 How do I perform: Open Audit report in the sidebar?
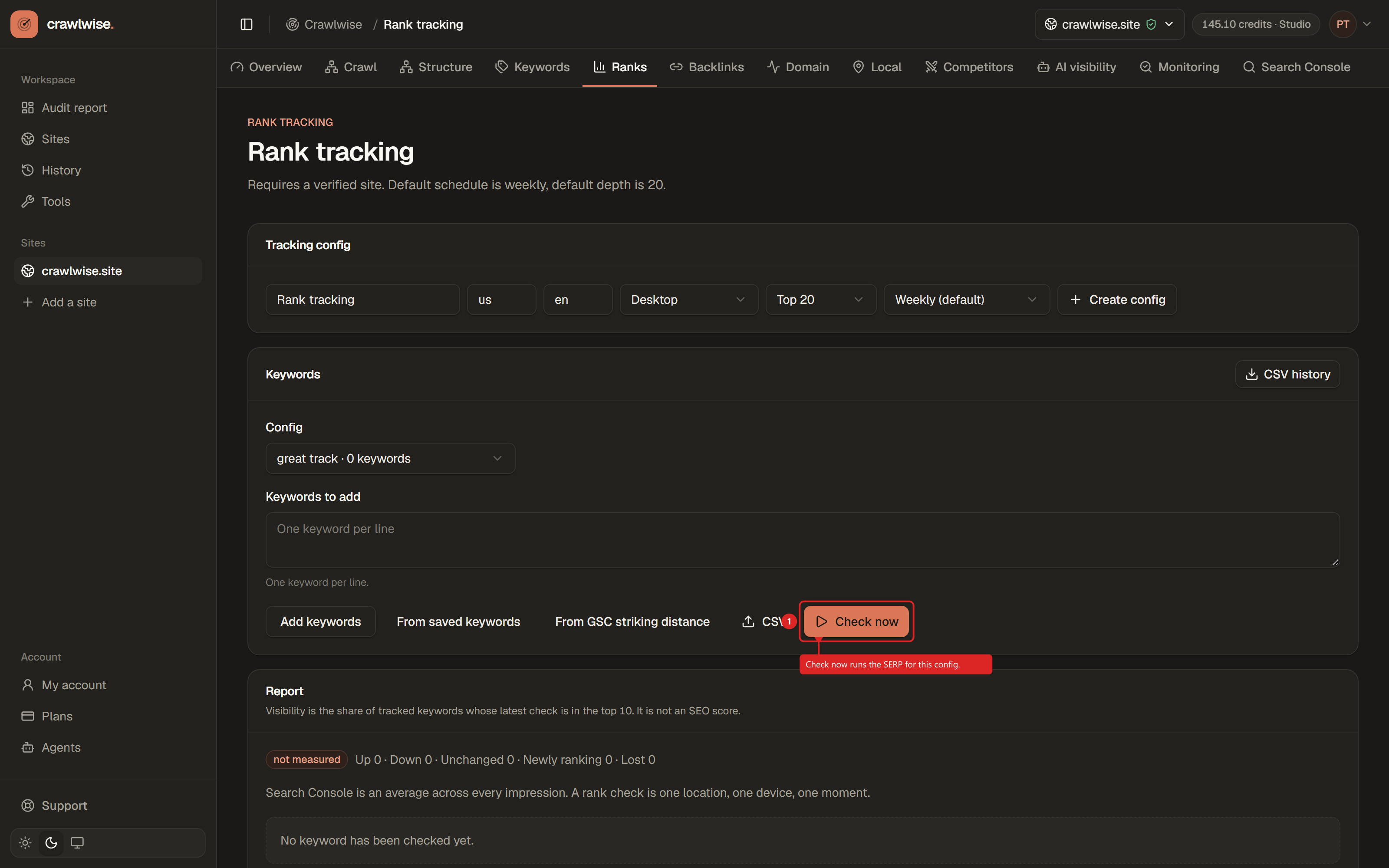pos(108,108)
